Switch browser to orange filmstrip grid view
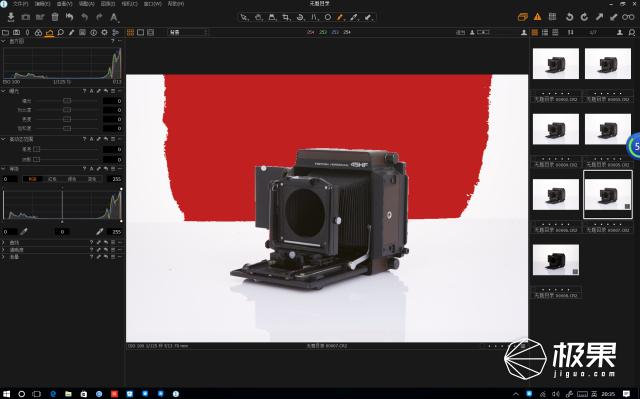This screenshot has width=640, height=399. 535,32
